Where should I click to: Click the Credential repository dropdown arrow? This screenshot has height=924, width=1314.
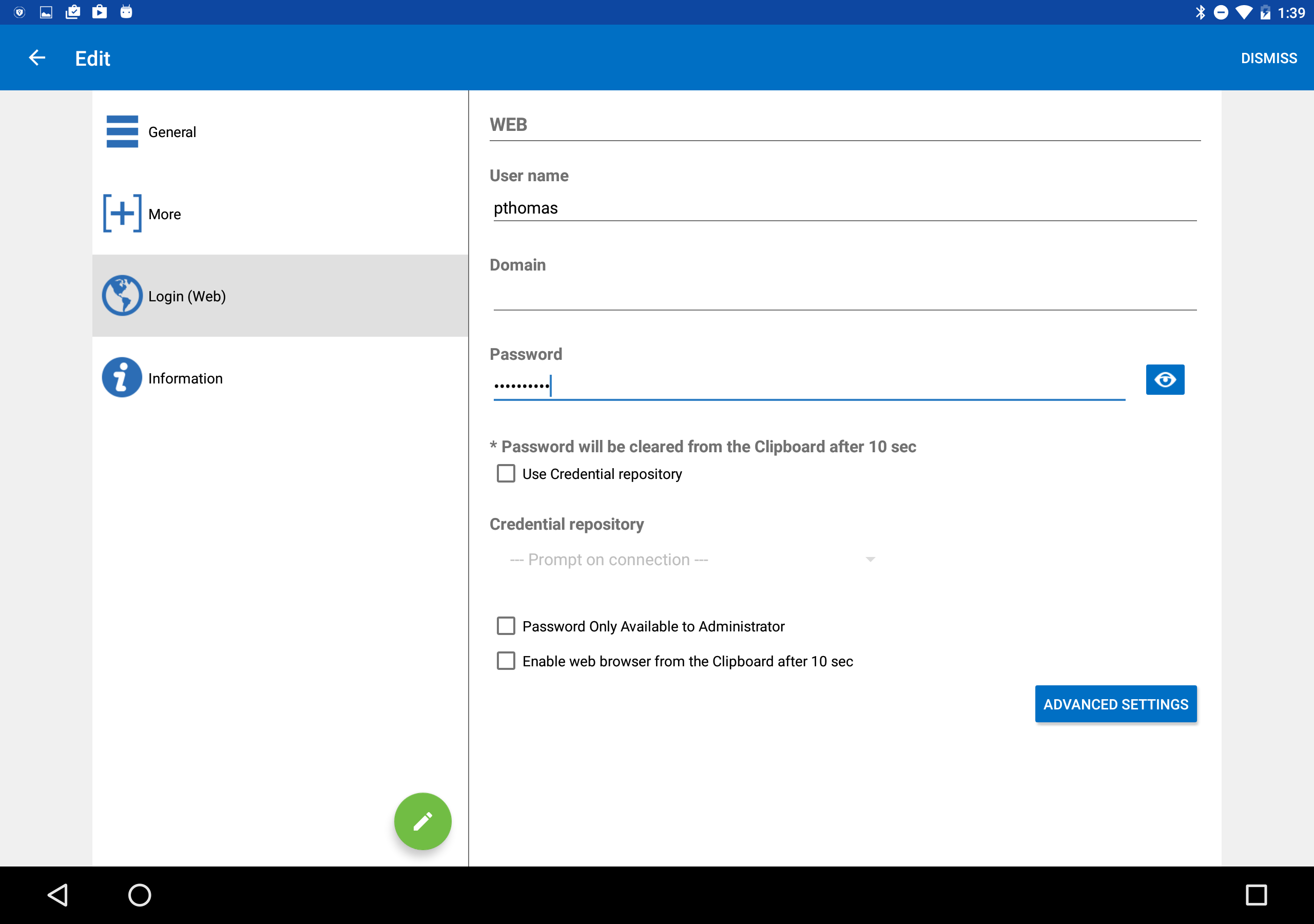pyautogui.click(x=870, y=560)
